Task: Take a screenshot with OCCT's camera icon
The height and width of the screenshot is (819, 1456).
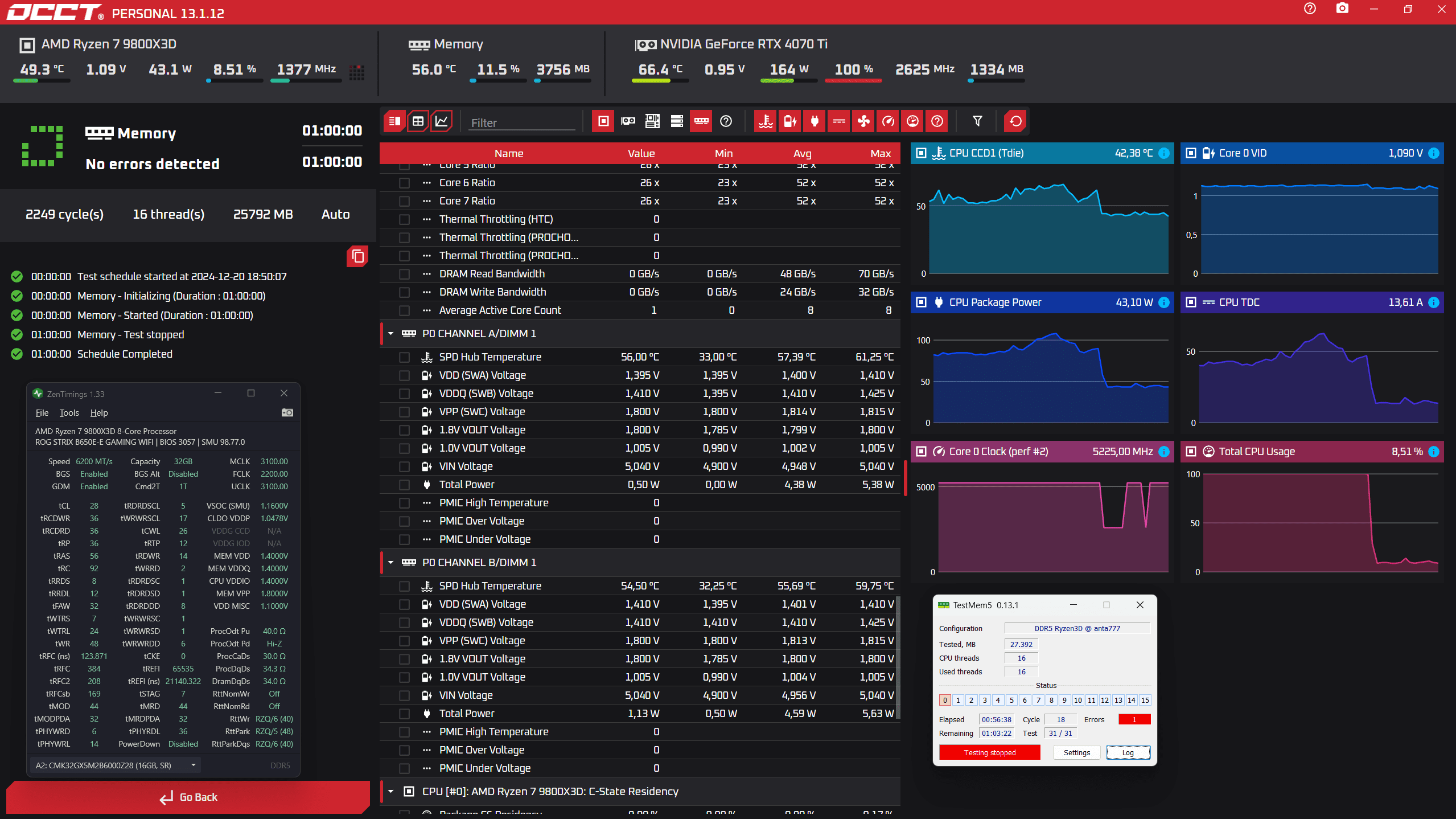Action: coord(1342,9)
